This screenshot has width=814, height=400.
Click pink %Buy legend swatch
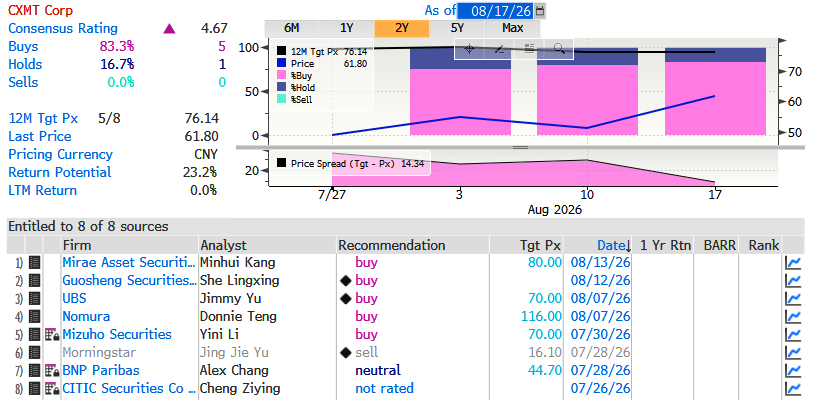click(281, 75)
